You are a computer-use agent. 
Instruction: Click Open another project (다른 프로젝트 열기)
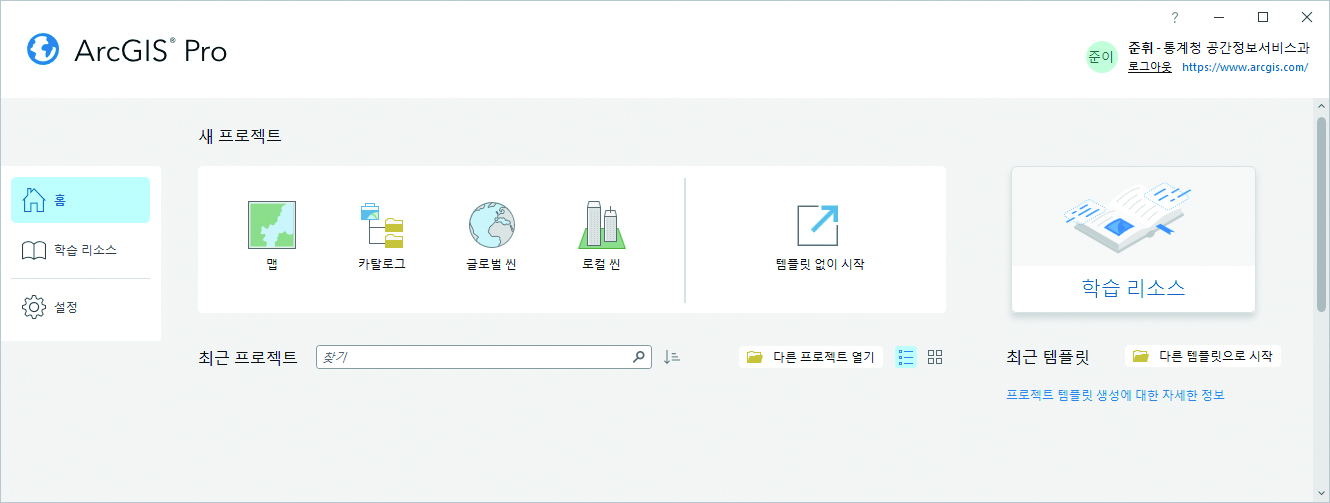point(811,357)
